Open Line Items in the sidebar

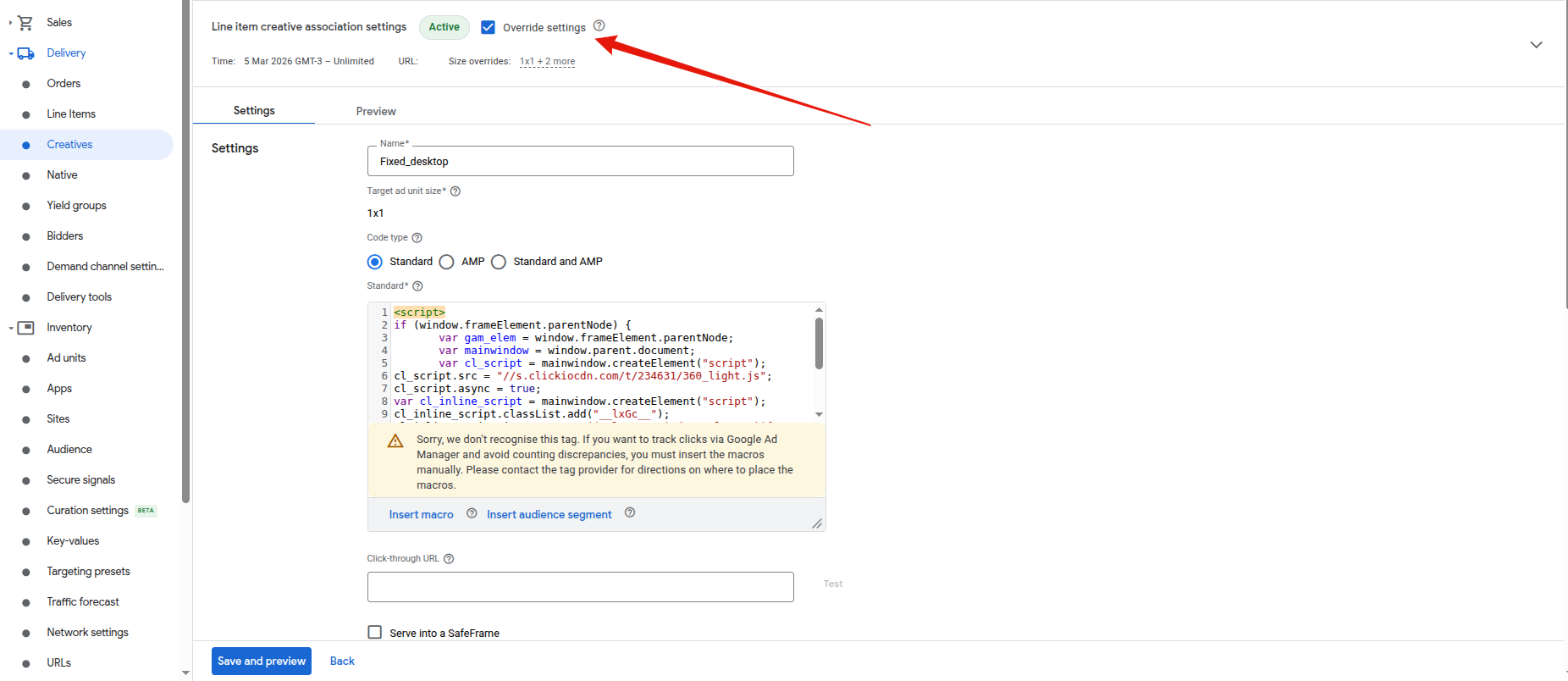tap(71, 114)
